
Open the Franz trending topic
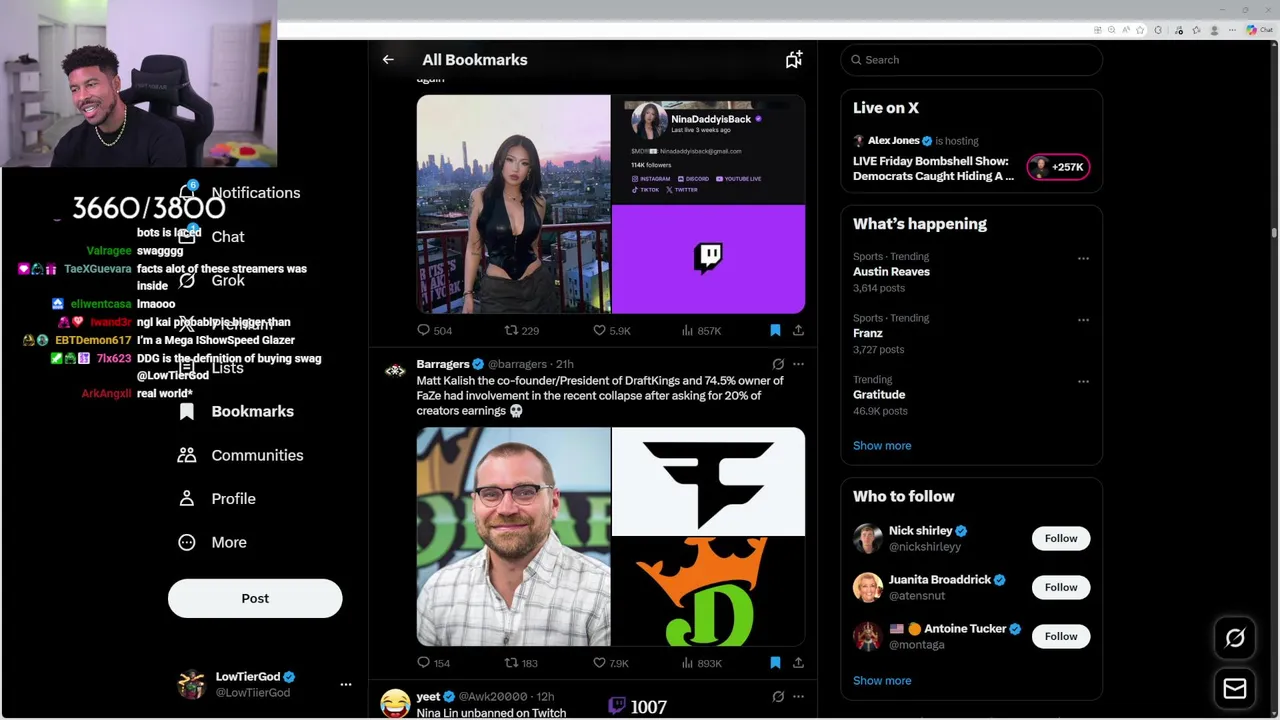tap(868, 333)
